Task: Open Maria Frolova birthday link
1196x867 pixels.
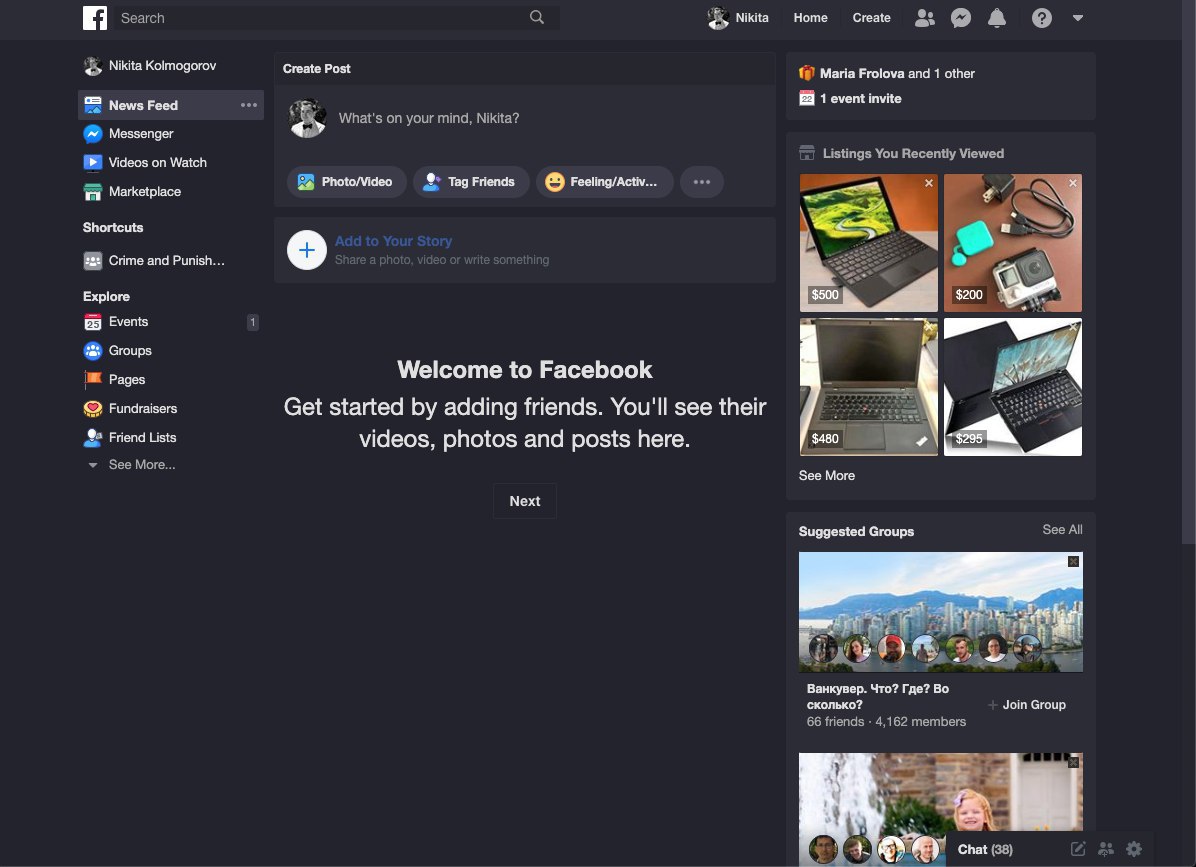Action: 862,73
